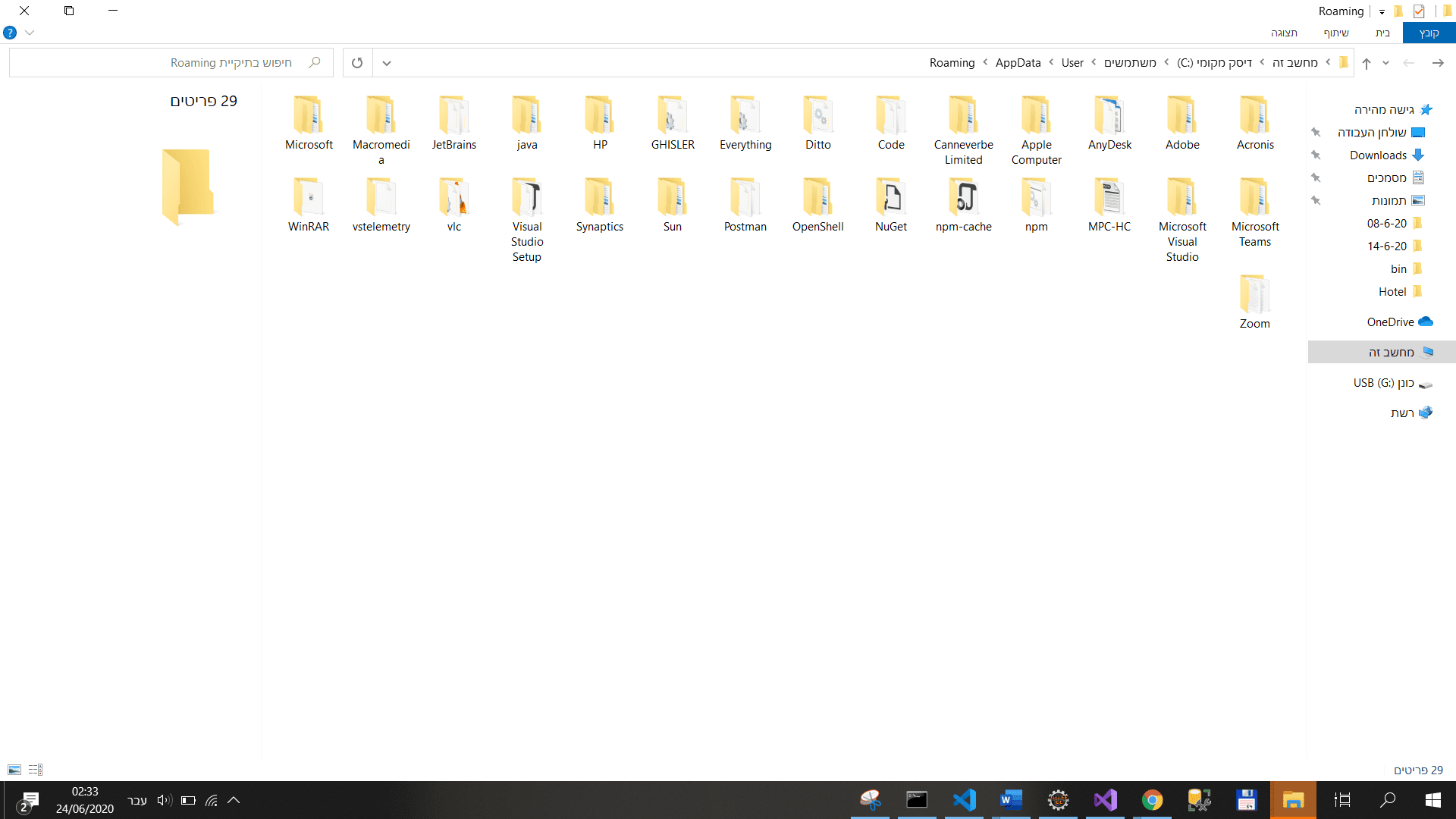Go up one folder level with the up arrow
The width and height of the screenshot is (1456, 819).
[1367, 63]
